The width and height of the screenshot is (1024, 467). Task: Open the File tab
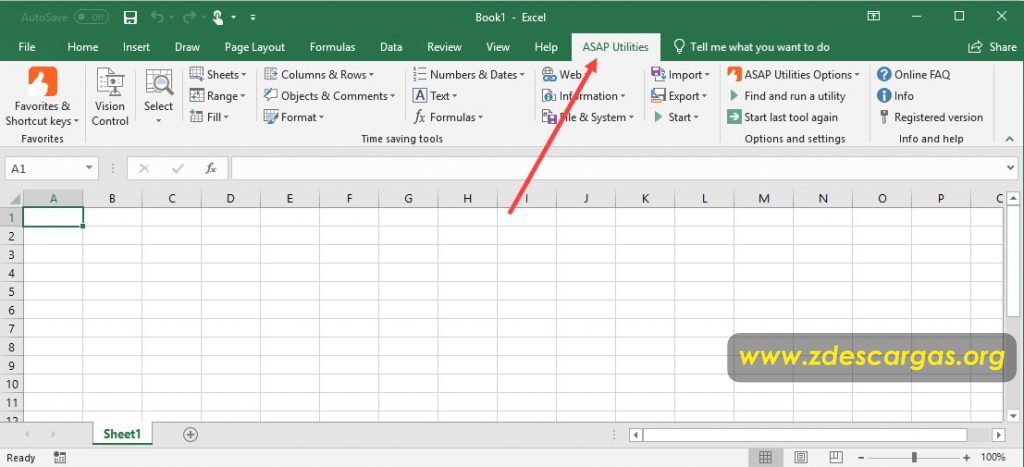point(27,47)
